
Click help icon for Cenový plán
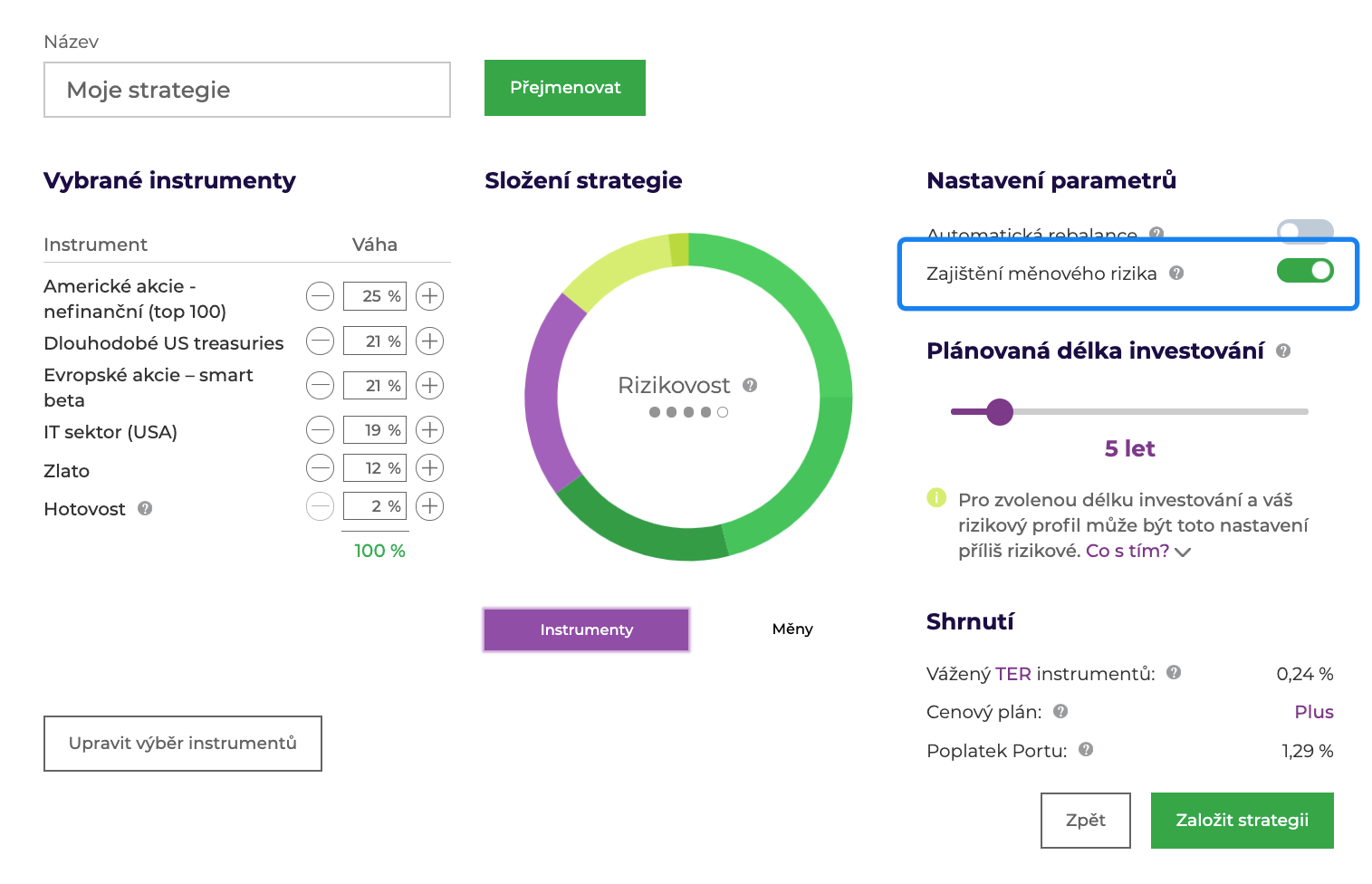(1060, 712)
